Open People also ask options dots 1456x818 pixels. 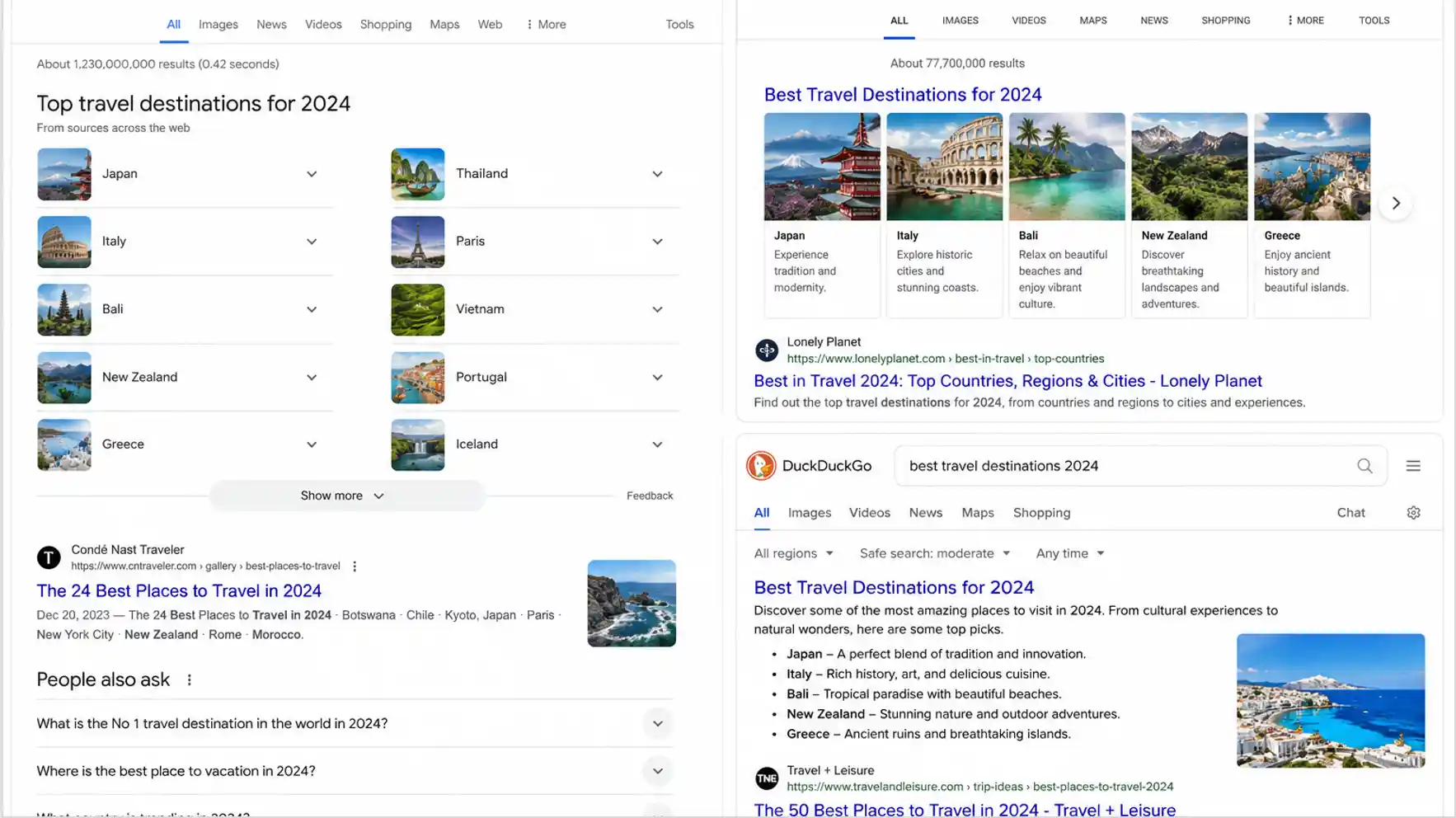pos(189,680)
